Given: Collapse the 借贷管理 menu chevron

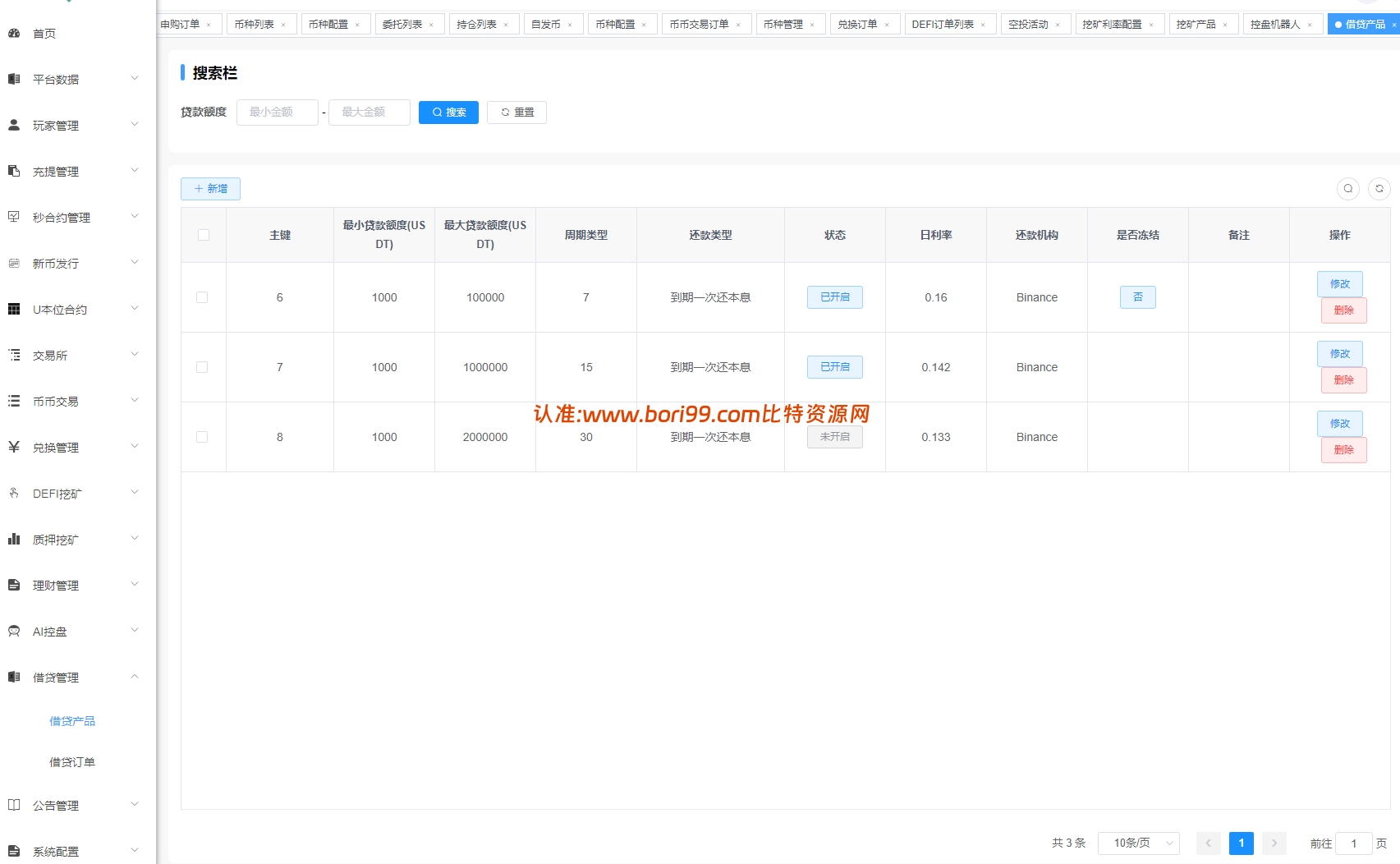Looking at the screenshot, I should point(135,677).
